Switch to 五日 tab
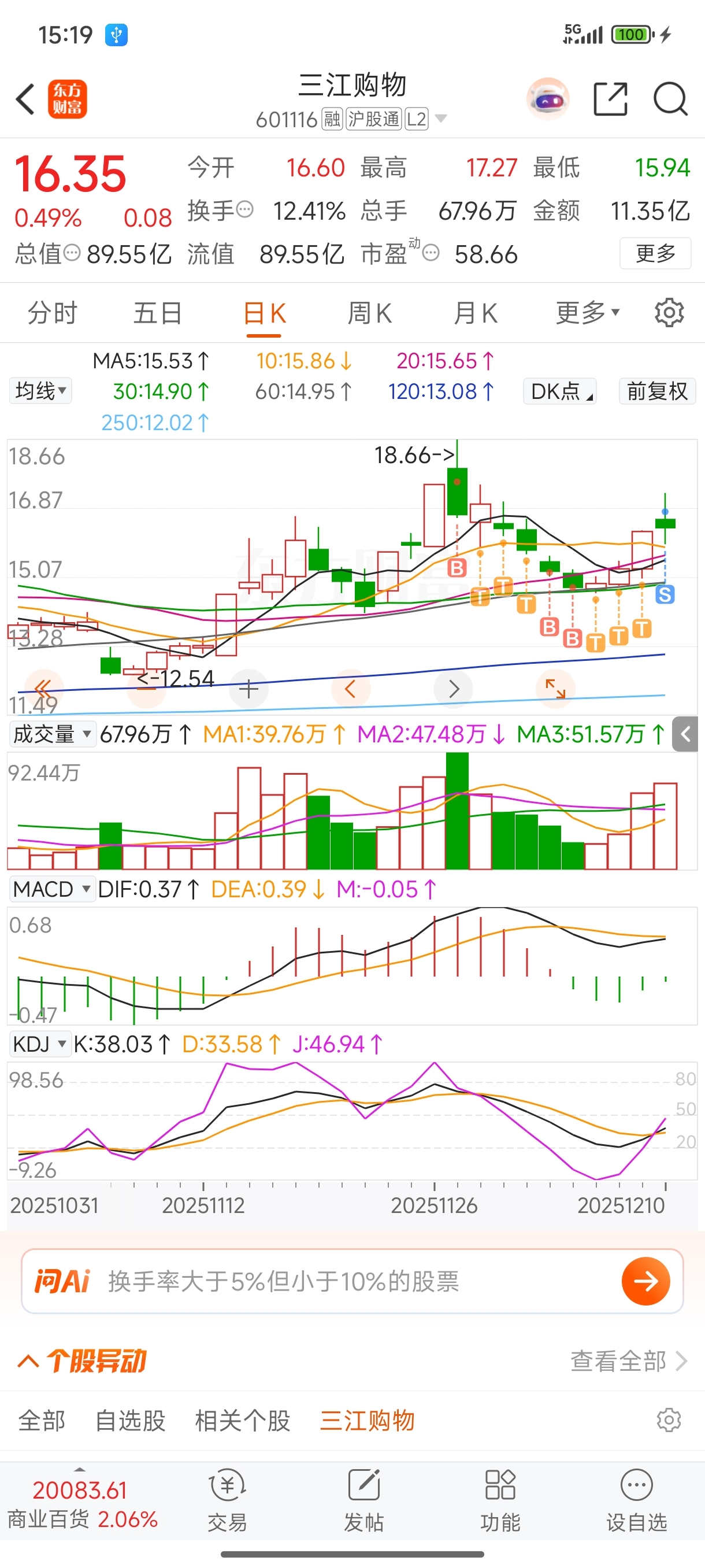The height and width of the screenshot is (1568, 705). click(x=158, y=313)
